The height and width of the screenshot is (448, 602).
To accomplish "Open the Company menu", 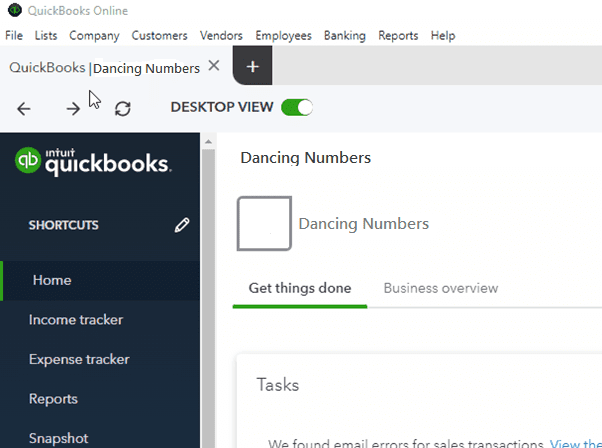I will 94,35.
